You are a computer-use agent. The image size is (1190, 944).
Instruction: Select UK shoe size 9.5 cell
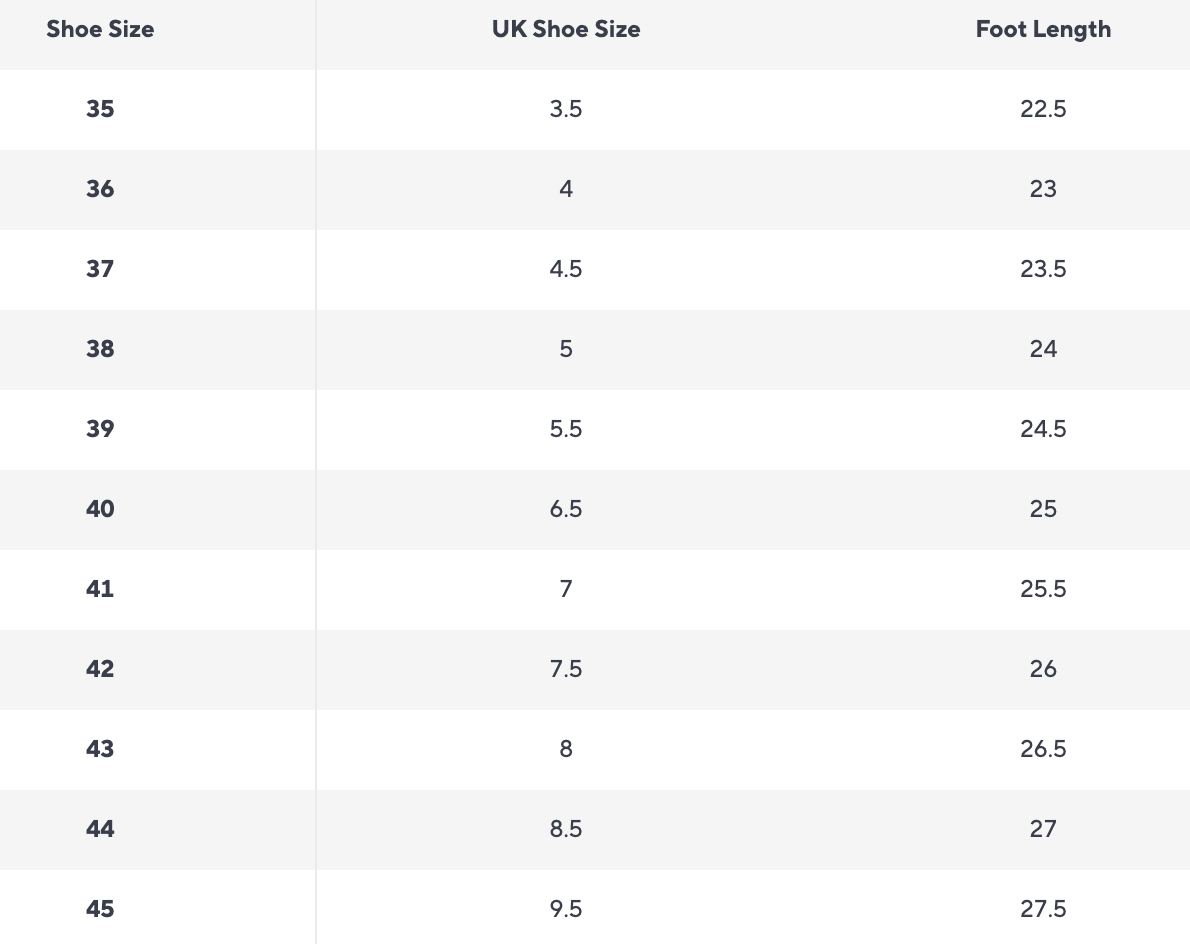(x=566, y=909)
